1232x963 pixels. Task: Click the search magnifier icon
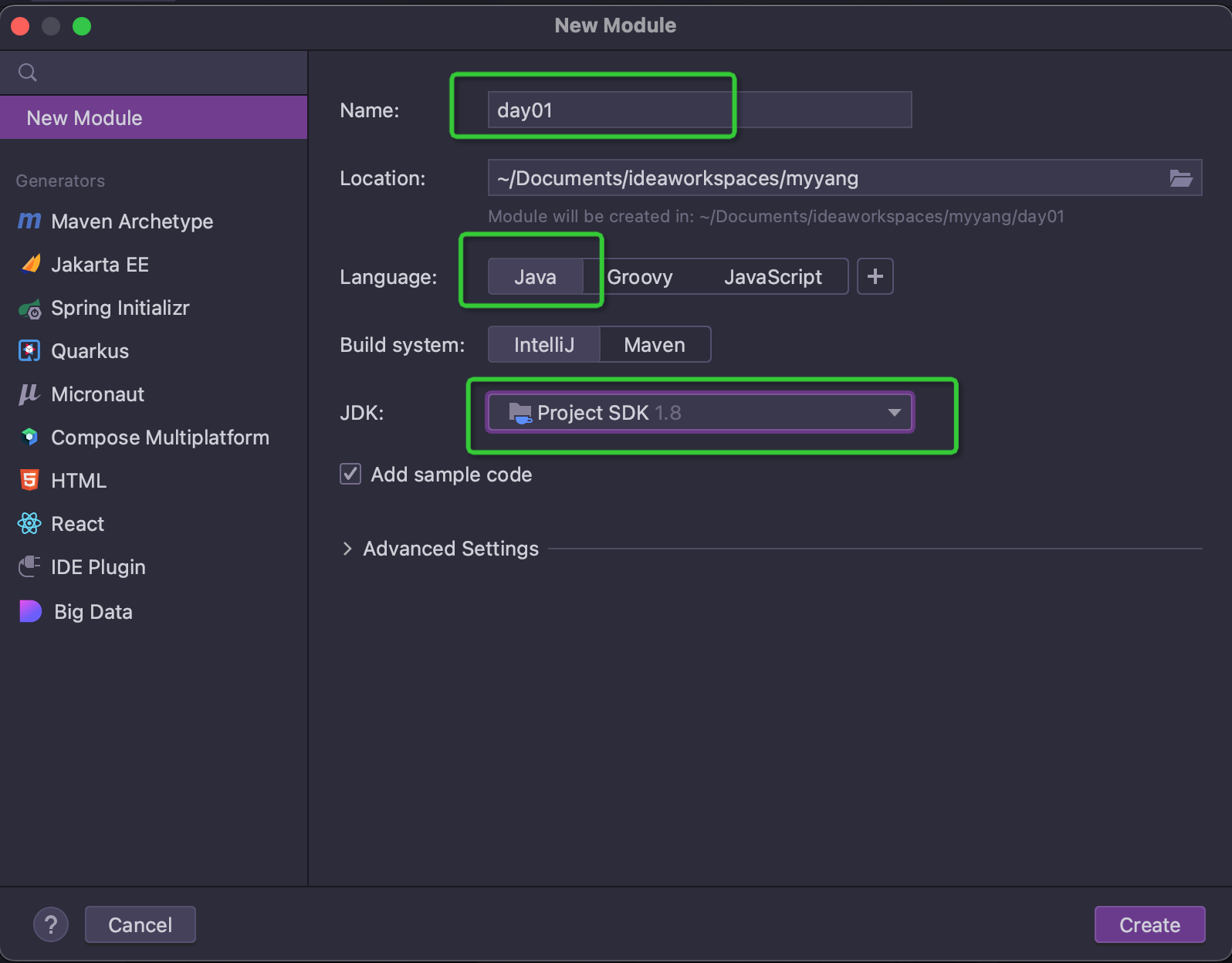click(x=28, y=73)
